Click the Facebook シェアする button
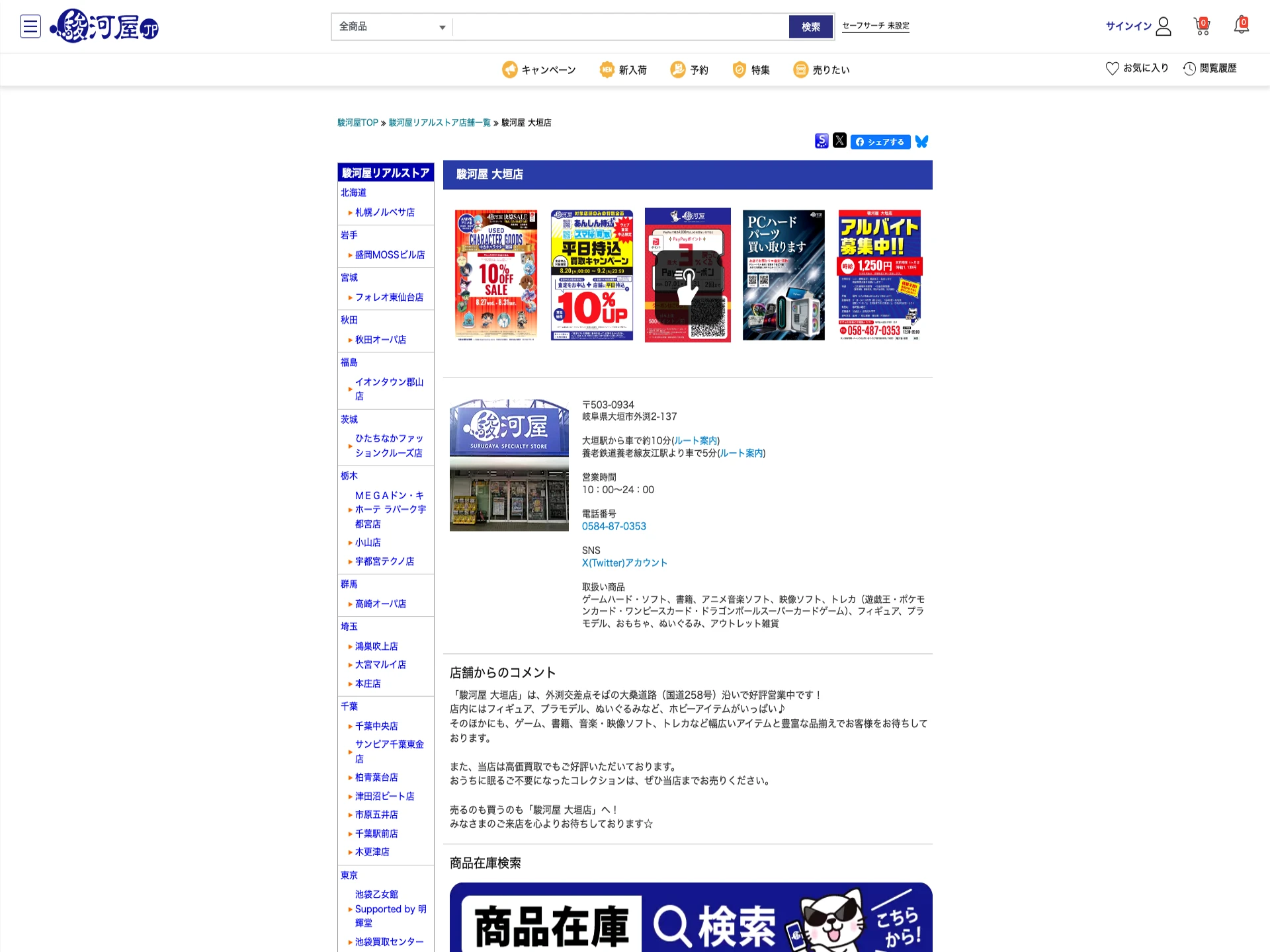Image resolution: width=1270 pixels, height=952 pixels. (x=880, y=141)
